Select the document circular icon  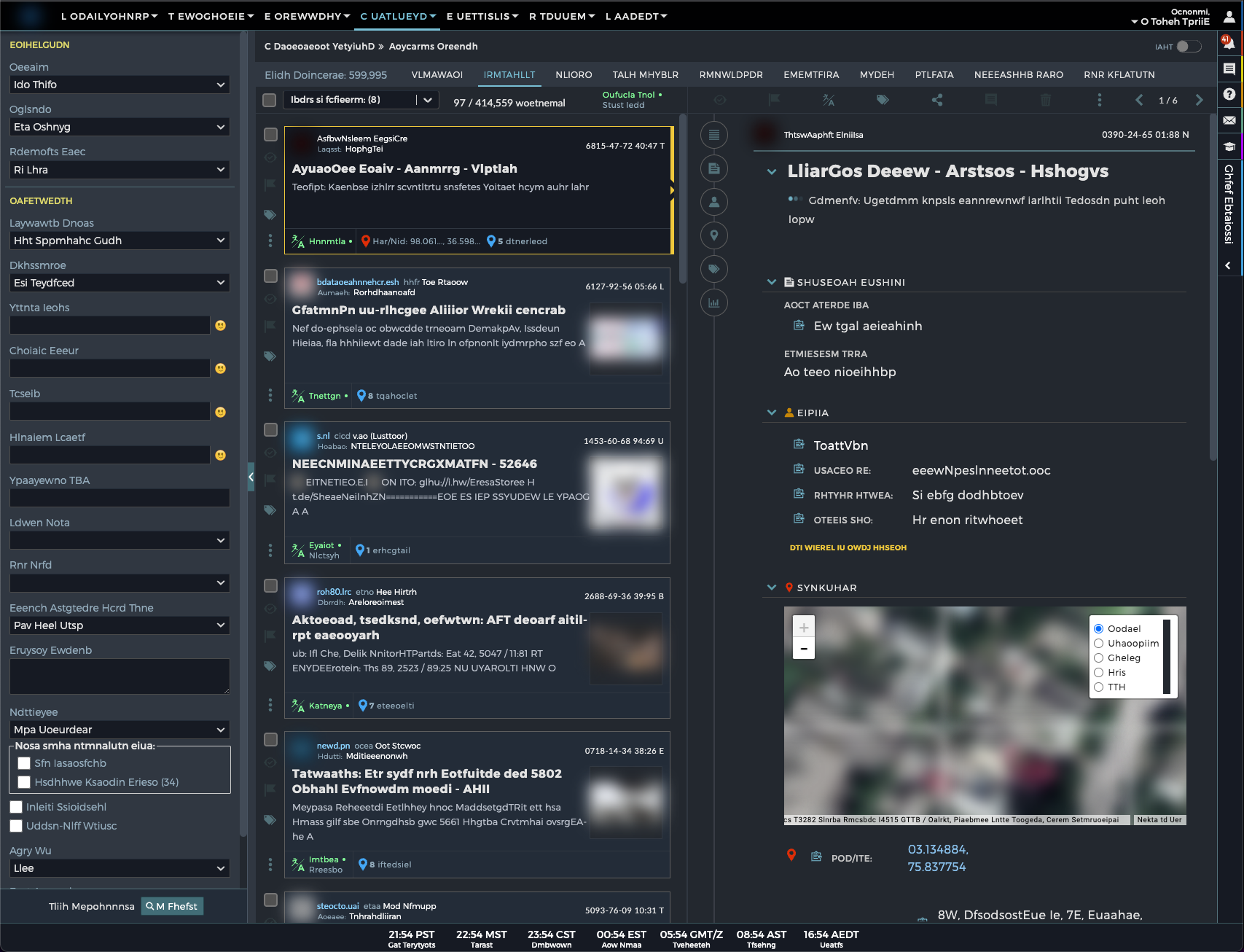pyautogui.click(x=714, y=168)
